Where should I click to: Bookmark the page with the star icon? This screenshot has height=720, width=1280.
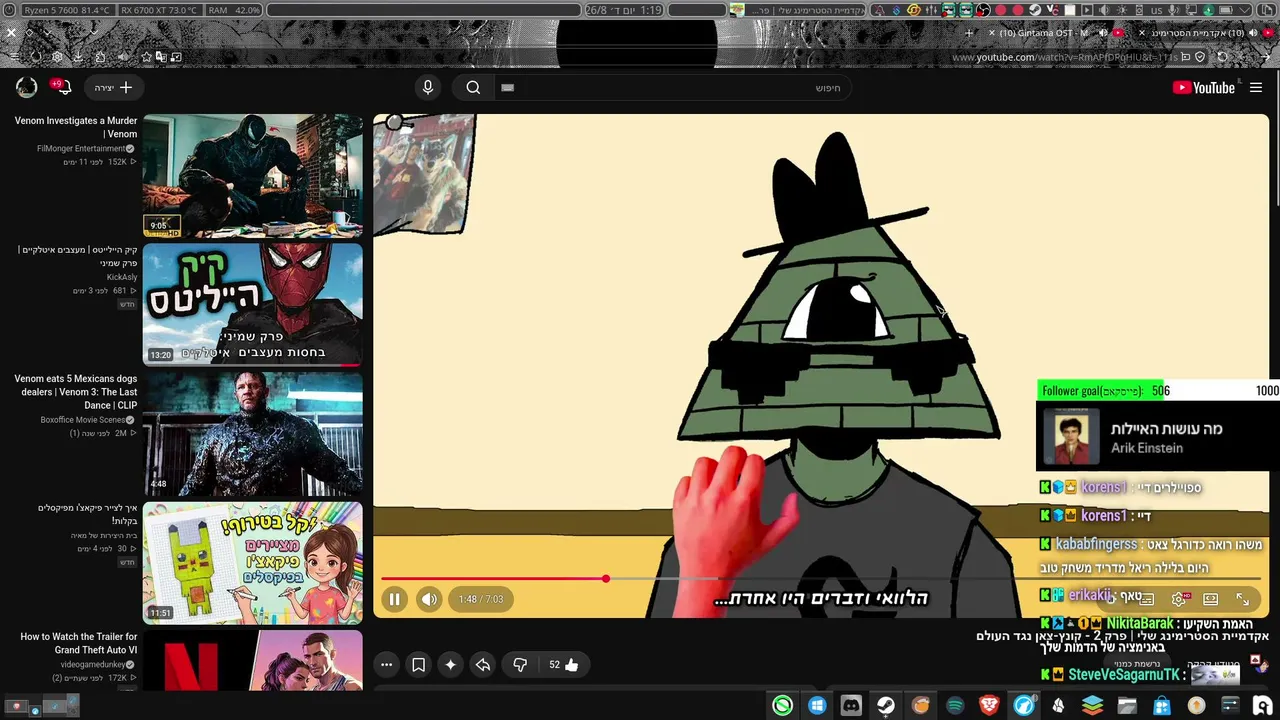(147, 57)
